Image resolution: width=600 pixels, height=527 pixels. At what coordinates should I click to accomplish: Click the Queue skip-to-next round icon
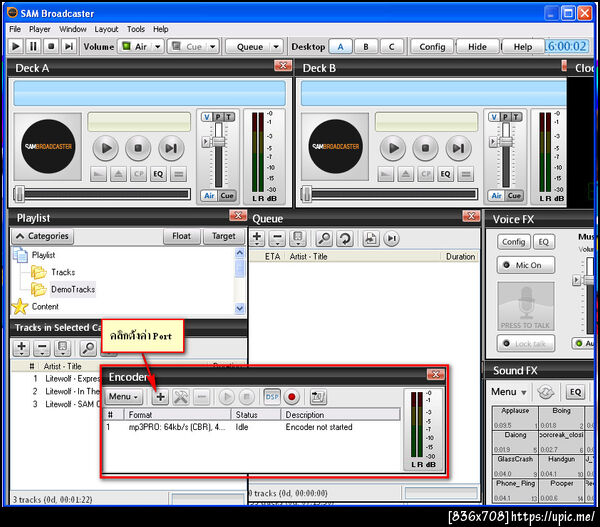point(391,238)
